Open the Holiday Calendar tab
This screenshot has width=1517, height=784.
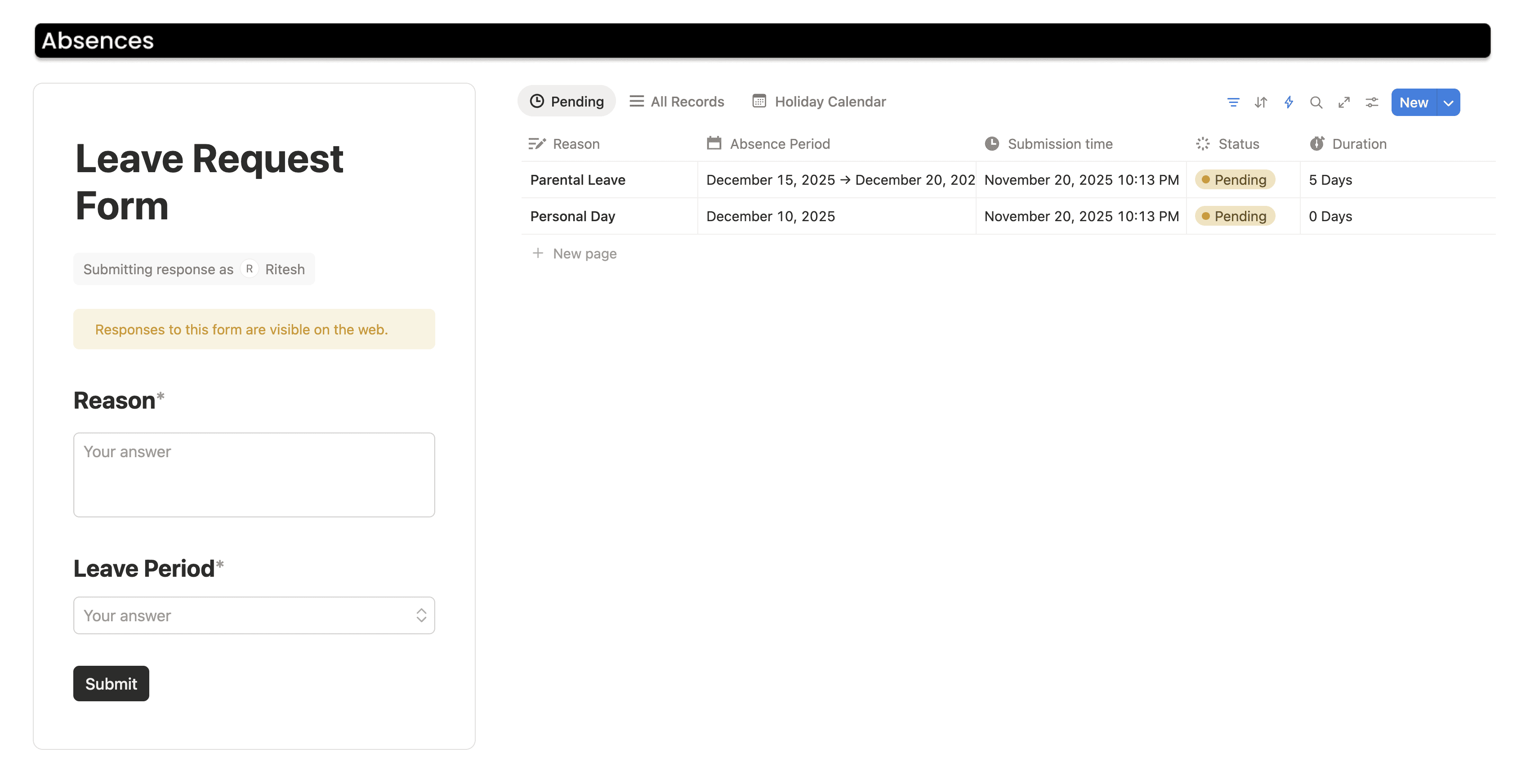click(x=819, y=101)
